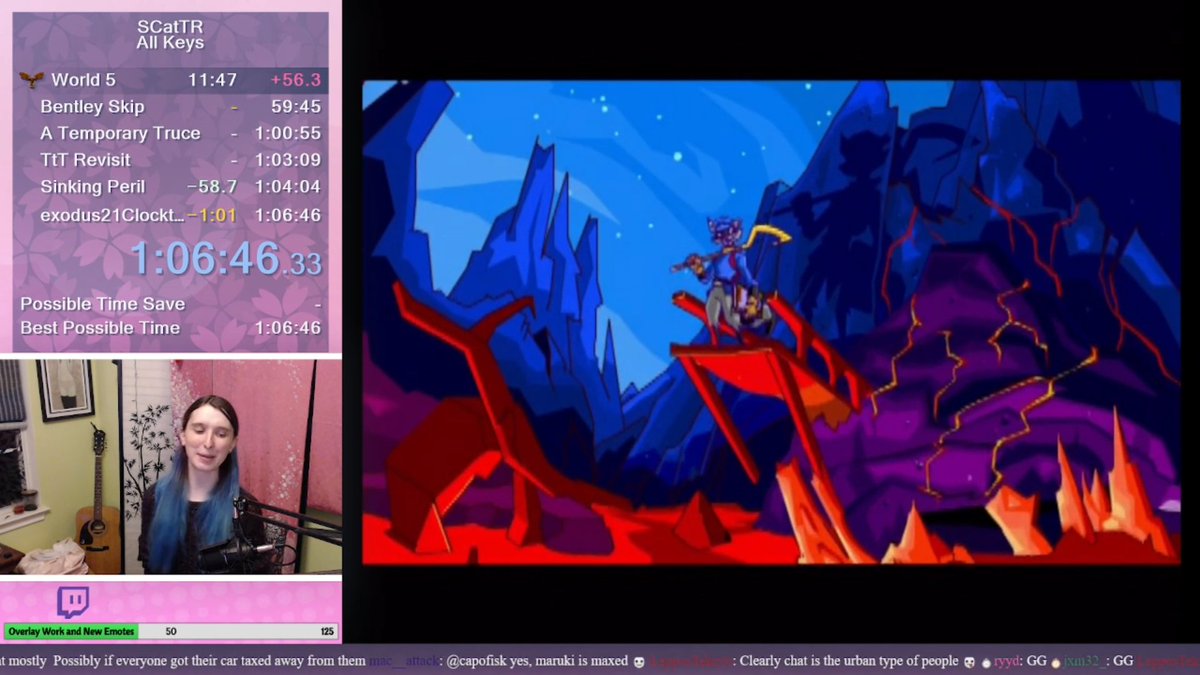This screenshot has width=1200, height=675.
Task: Select the Sinking Peril split
Action: pos(171,187)
